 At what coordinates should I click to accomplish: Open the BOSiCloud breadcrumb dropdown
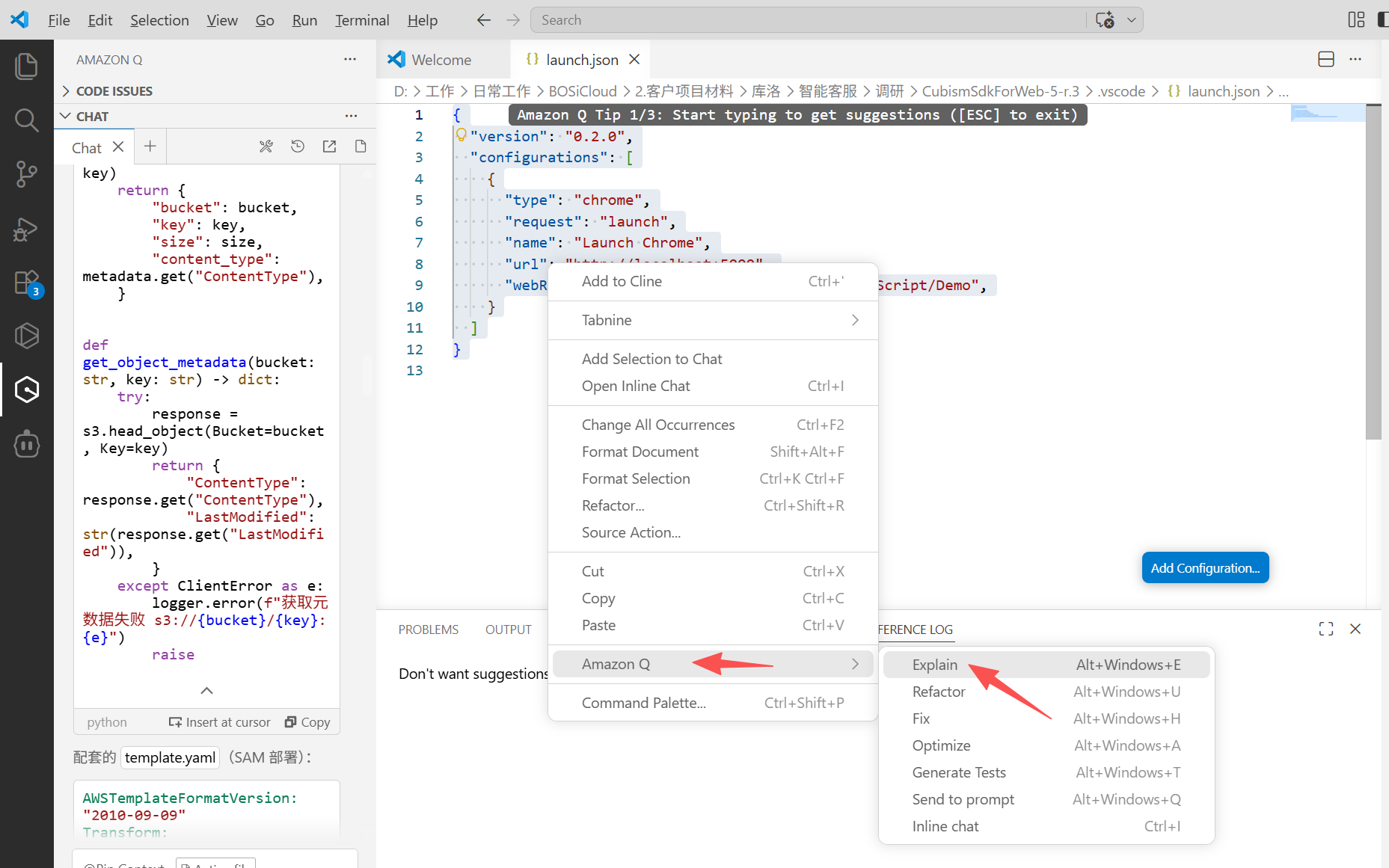(x=583, y=91)
